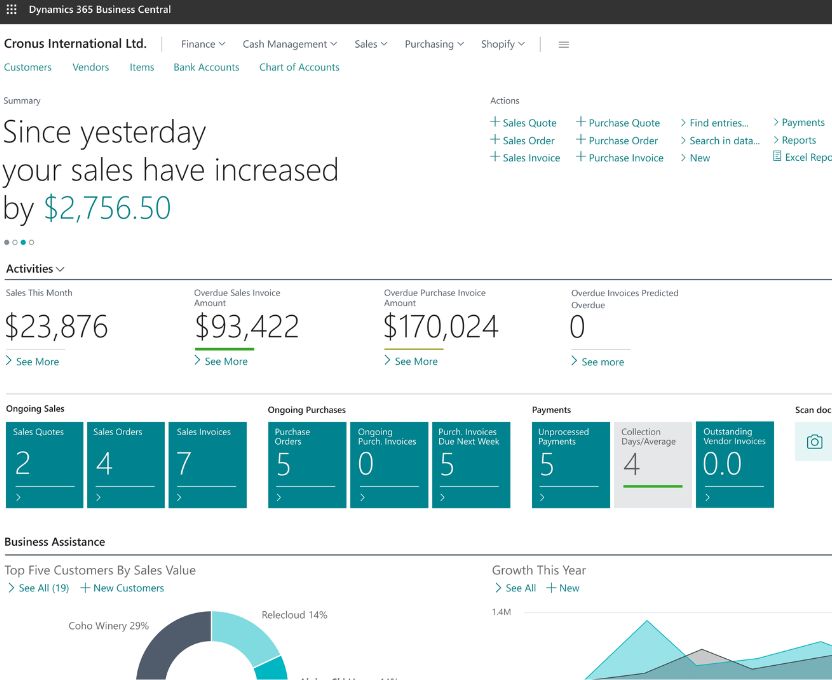This screenshot has width=832, height=680.
Task: Click the plus icon beside New Customers
Action: pyautogui.click(x=85, y=588)
